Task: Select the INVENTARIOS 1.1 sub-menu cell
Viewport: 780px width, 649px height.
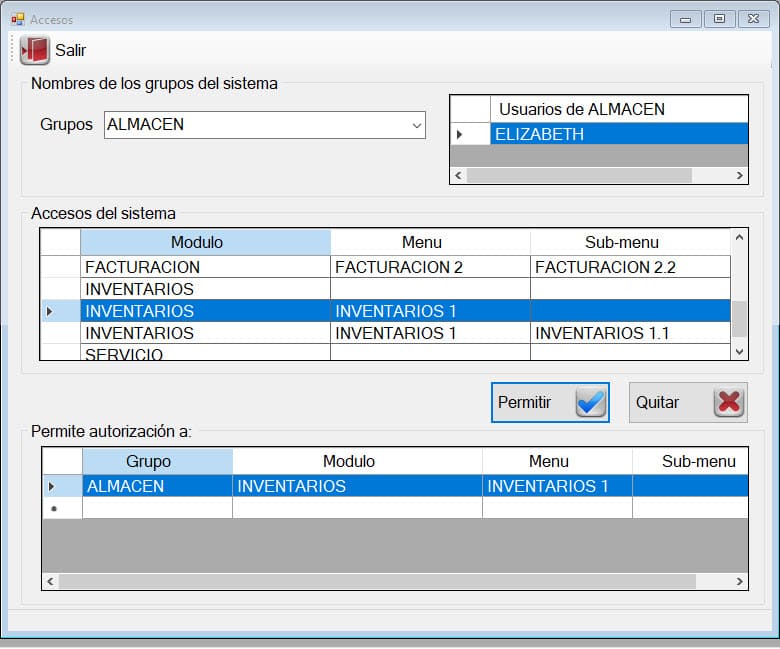Action: click(630, 333)
